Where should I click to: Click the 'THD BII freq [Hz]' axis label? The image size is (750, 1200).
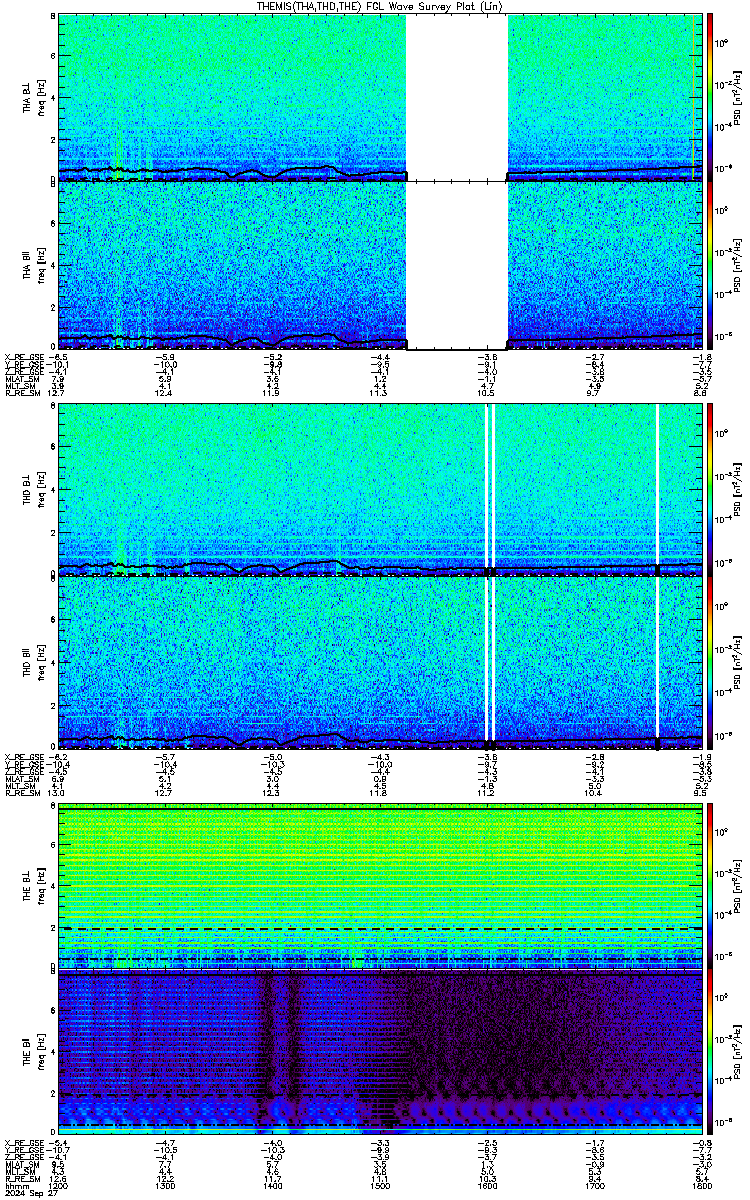point(33,661)
